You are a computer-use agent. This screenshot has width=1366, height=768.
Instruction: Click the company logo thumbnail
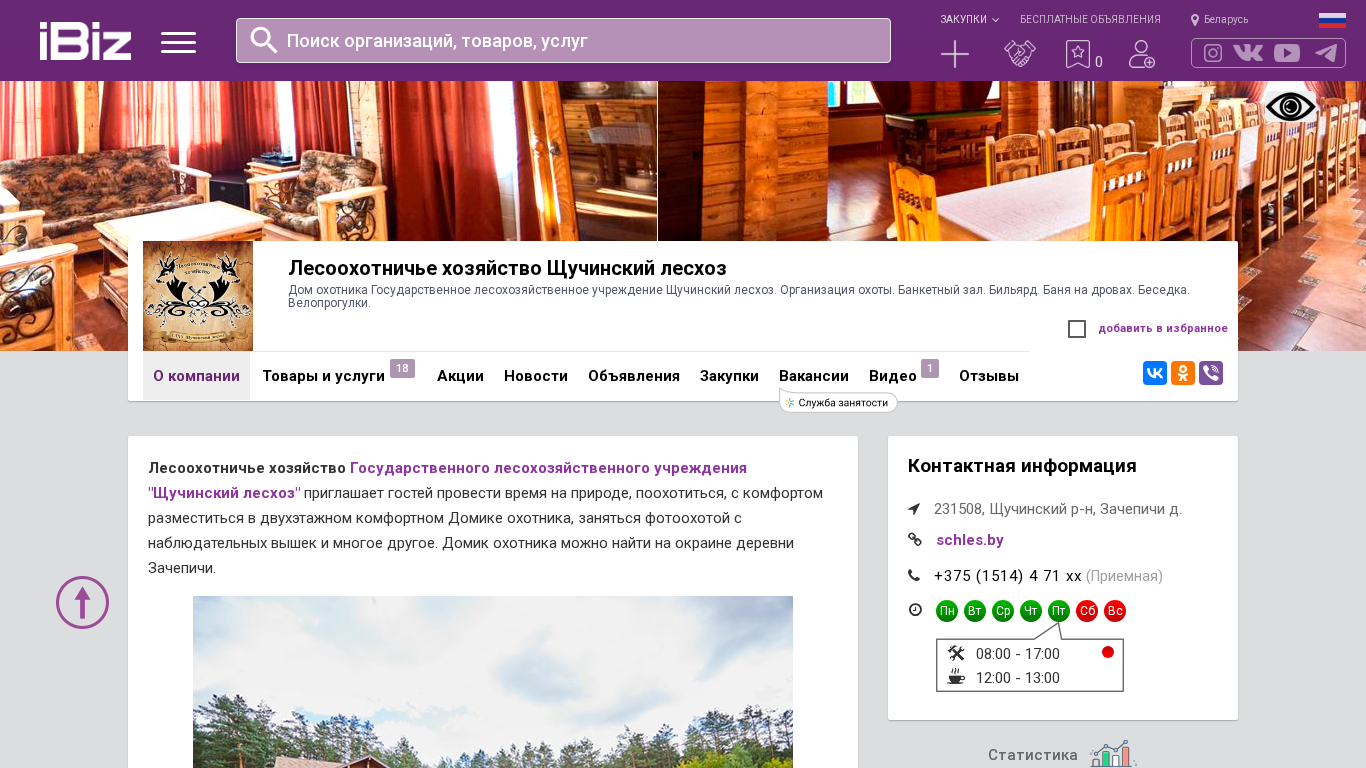pos(198,296)
